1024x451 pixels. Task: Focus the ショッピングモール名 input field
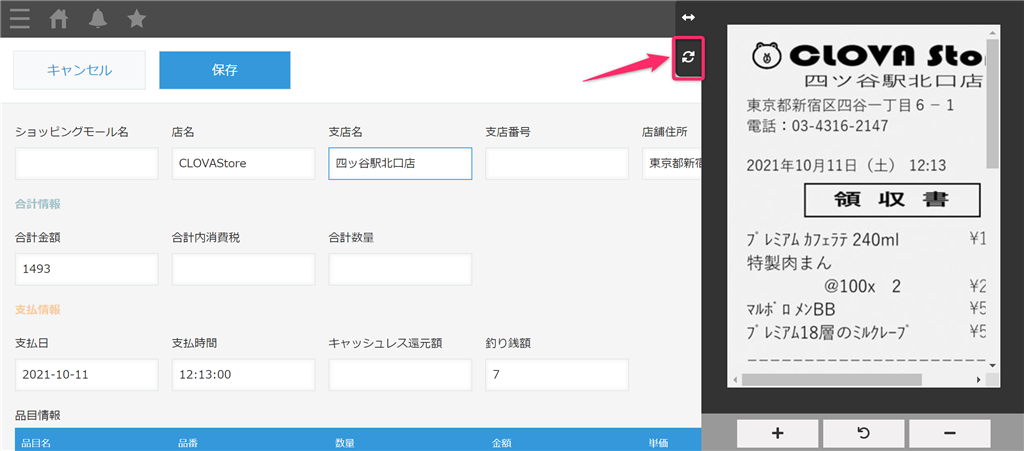click(87, 164)
